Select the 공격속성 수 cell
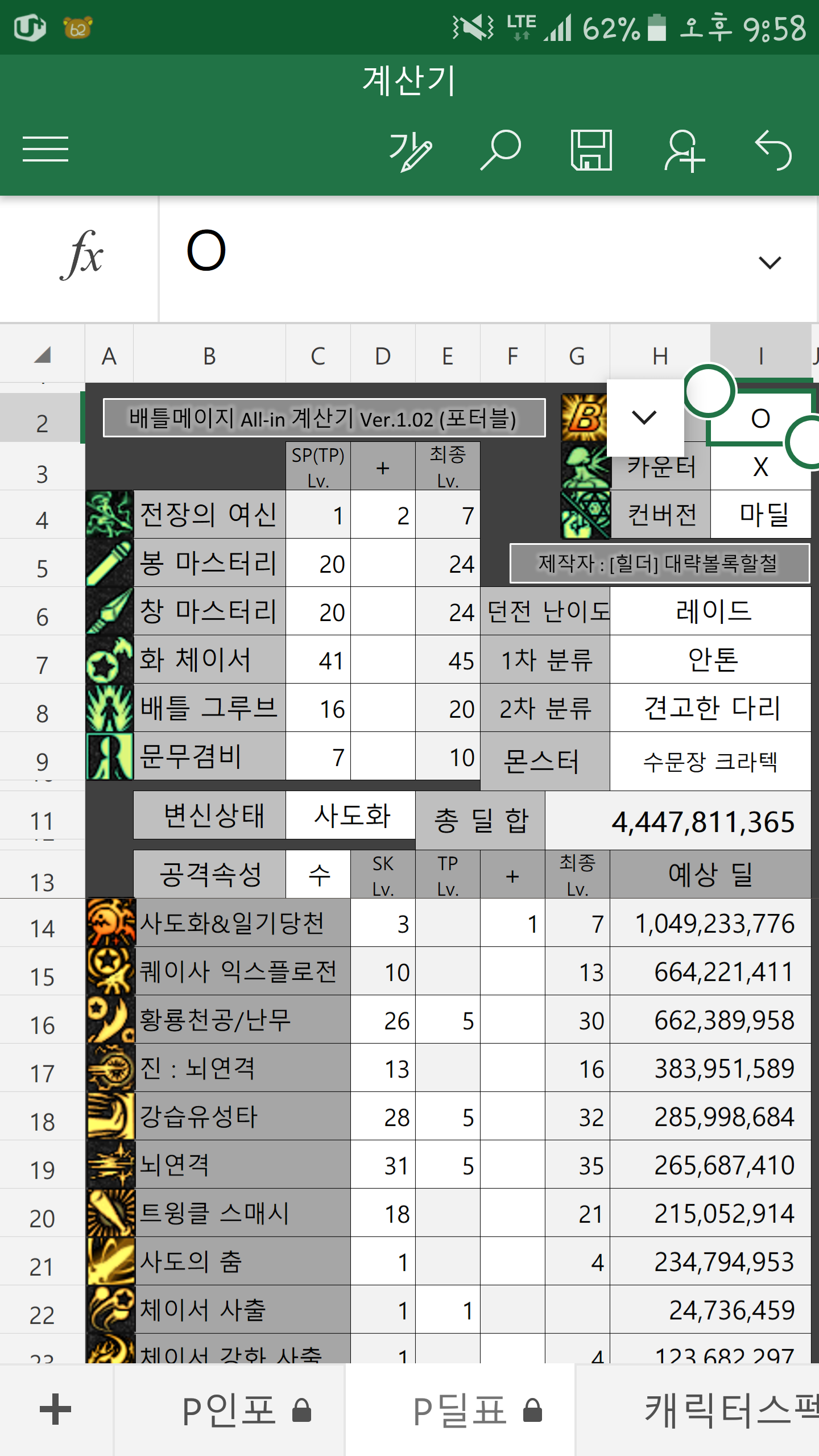Image resolution: width=819 pixels, height=1456 pixels. tap(318, 875)
